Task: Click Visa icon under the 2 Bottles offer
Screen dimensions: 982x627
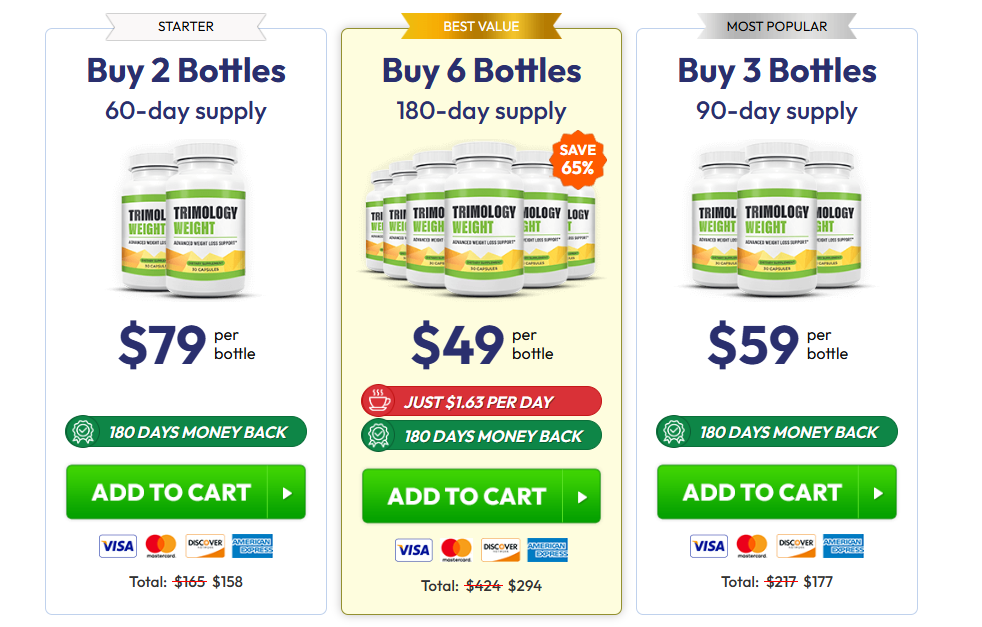Action: 117,546
